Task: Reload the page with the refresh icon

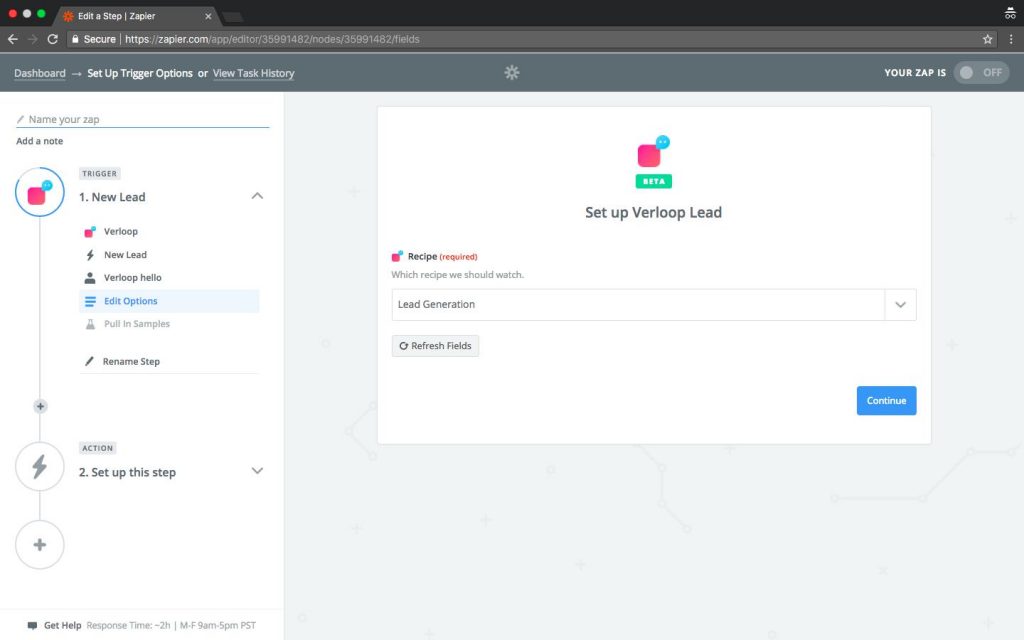Action: pos(52,39)
